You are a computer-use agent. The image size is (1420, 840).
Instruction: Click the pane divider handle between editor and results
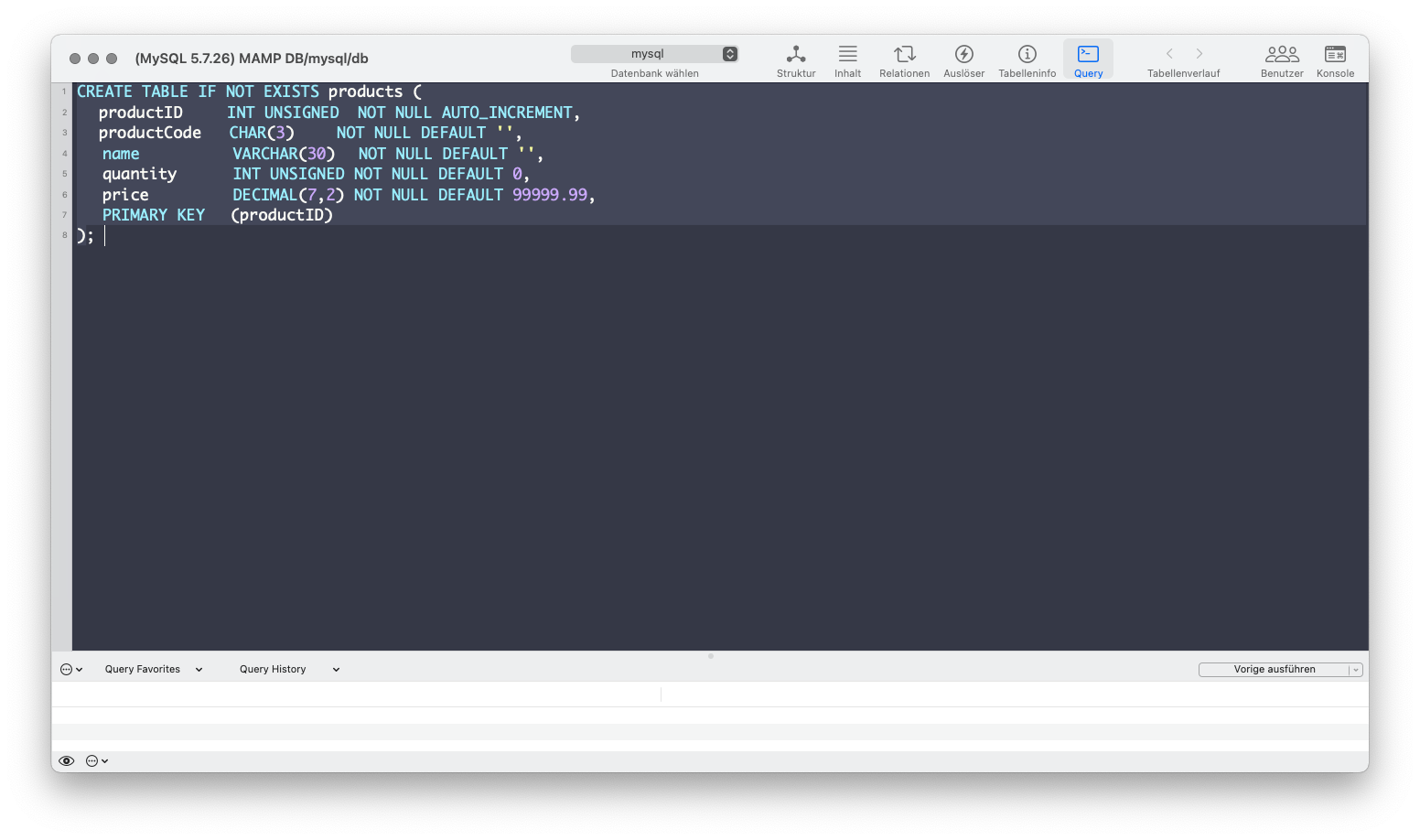point(710,656)
